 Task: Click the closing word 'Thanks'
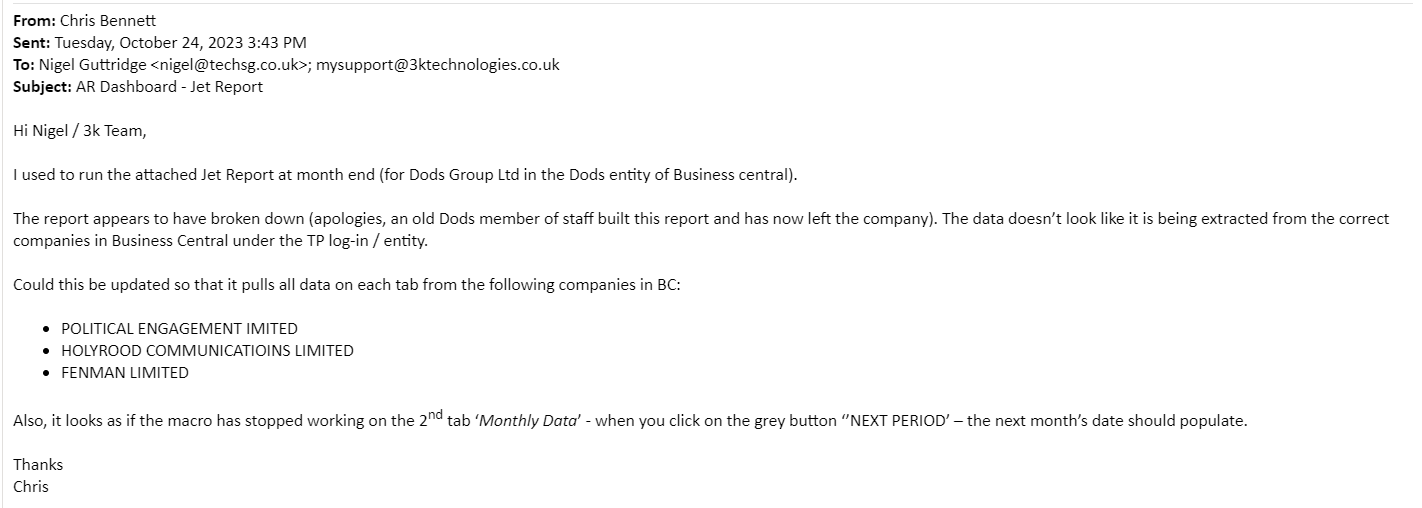[38, 464]
